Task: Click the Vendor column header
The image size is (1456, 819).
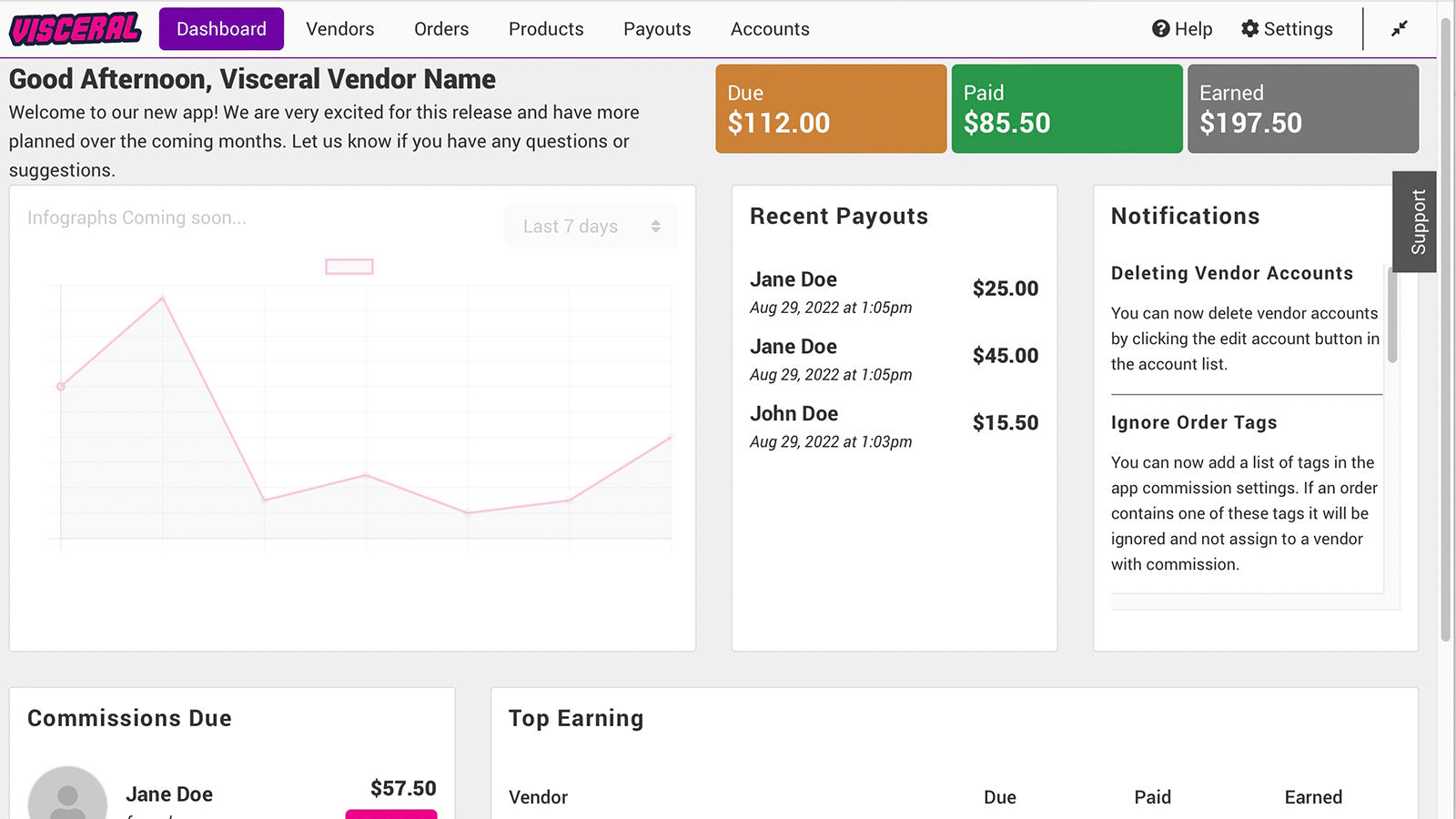Action: tap(538, 797)
